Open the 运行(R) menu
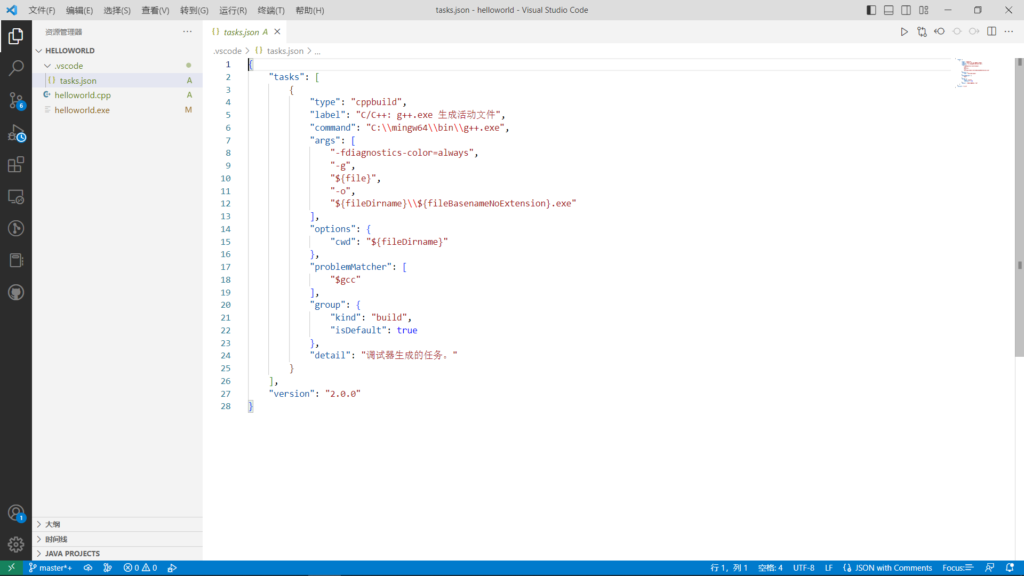 [x=232, y=10]
